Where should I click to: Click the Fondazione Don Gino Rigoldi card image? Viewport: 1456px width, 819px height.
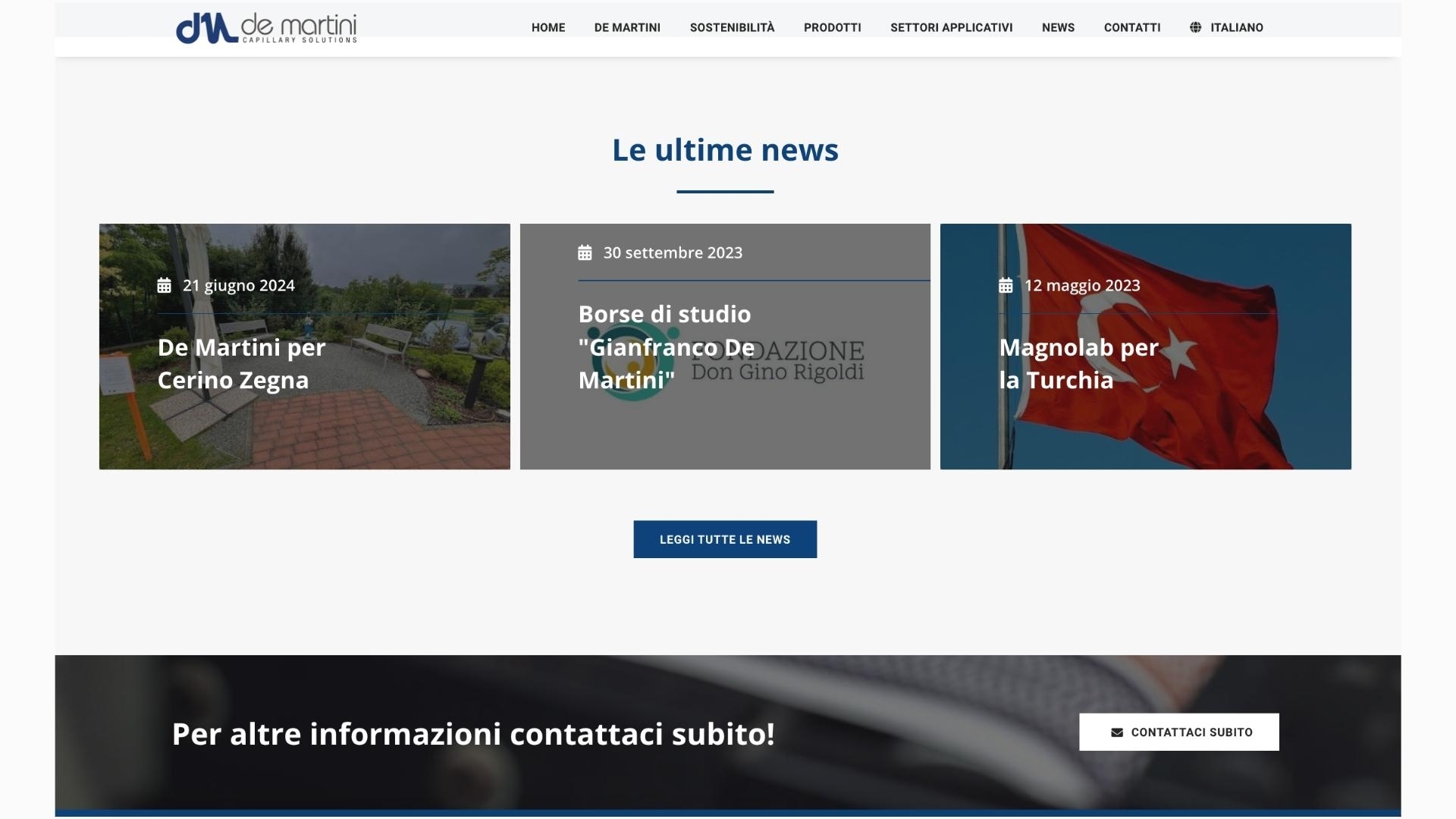[725, 347]
